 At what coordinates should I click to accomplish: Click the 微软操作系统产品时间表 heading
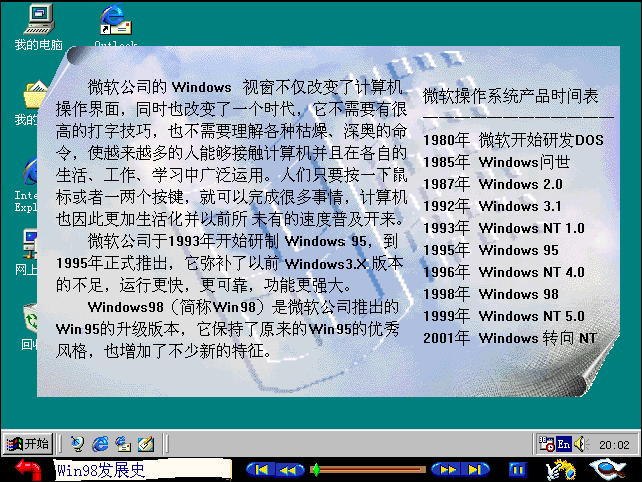coord(510,96)
